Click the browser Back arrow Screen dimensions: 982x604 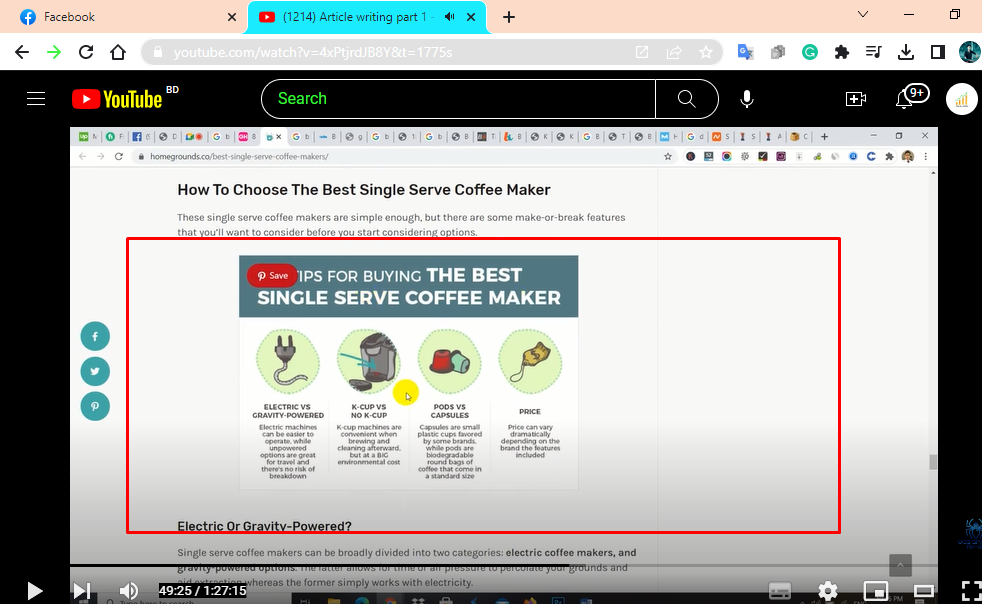pos(22,52)
